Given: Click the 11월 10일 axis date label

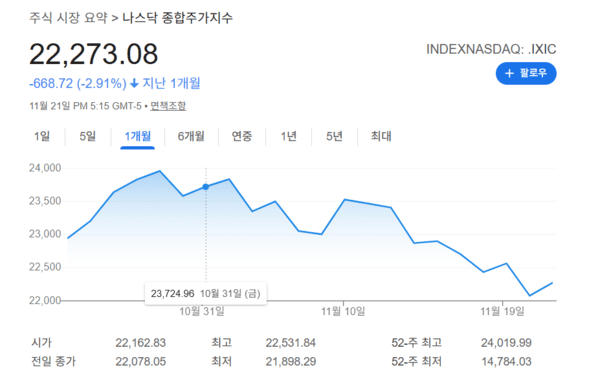Looking at the screenshot, I should point(343,311).
